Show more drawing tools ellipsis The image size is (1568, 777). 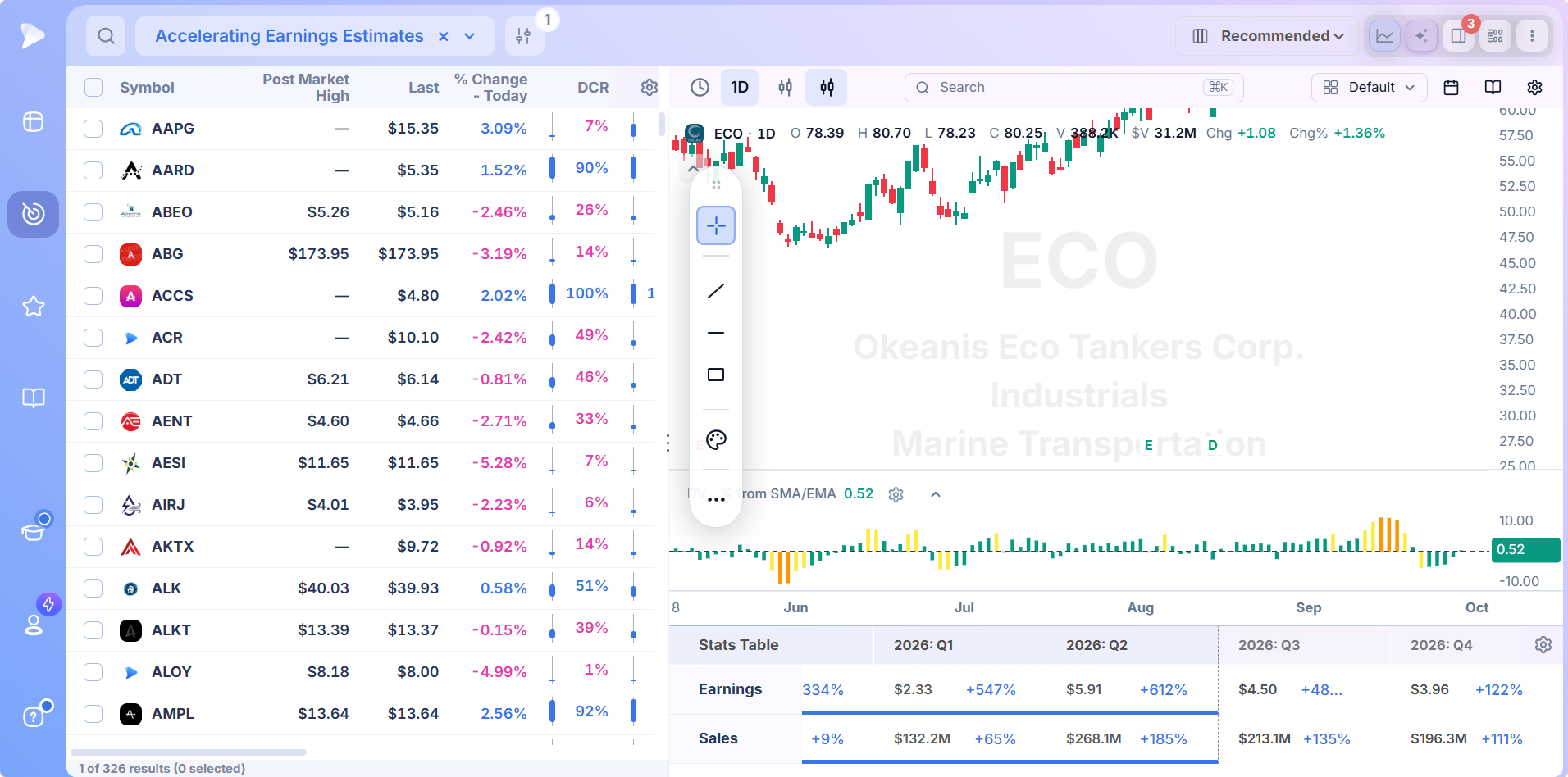click(716, 499)
